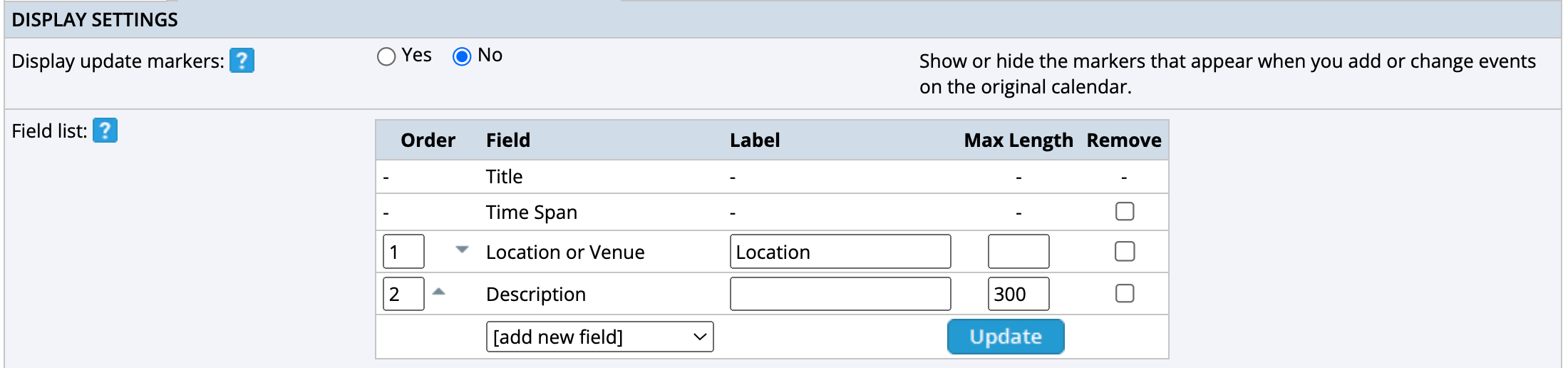Select Yes for display update markers
The image size is (1568, 368).
coord(386,56)
